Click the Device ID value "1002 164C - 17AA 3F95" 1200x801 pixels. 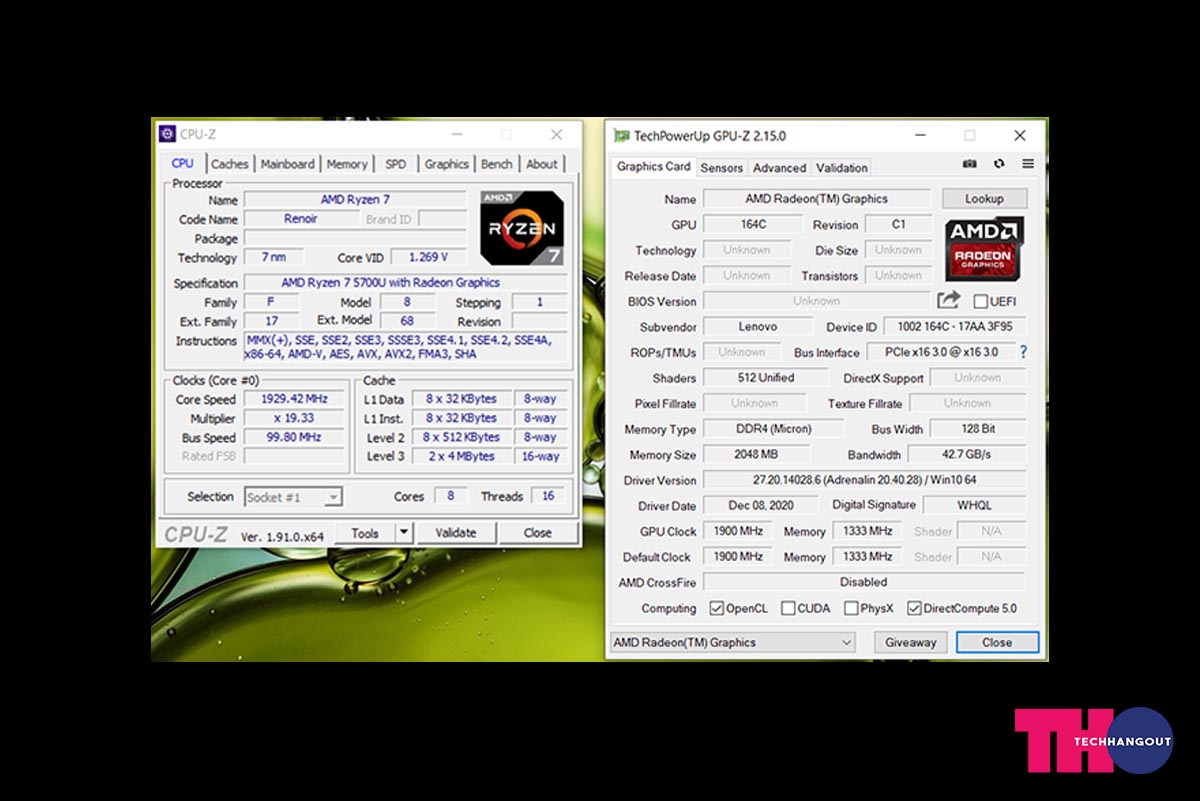(955, 327)
